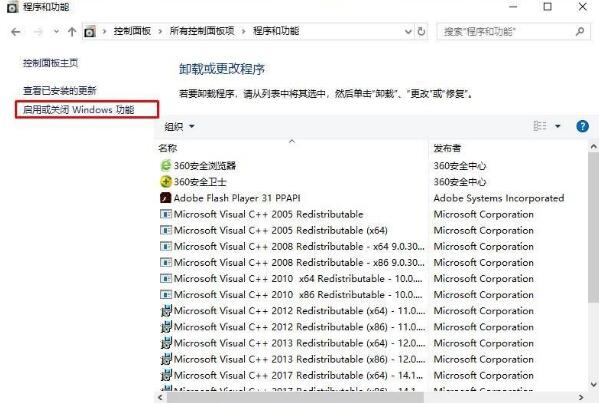Click icon of Visual C++ 2013 (x86) entry

(166, 359)
